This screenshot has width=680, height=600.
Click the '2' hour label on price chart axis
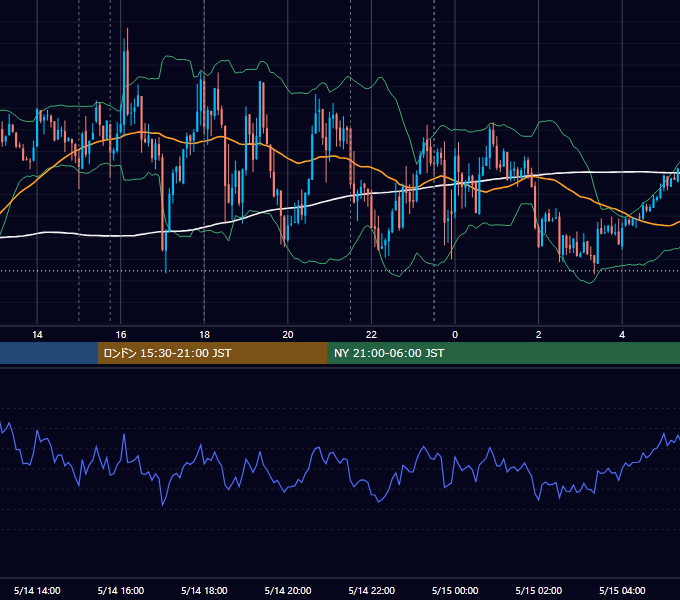539,335
